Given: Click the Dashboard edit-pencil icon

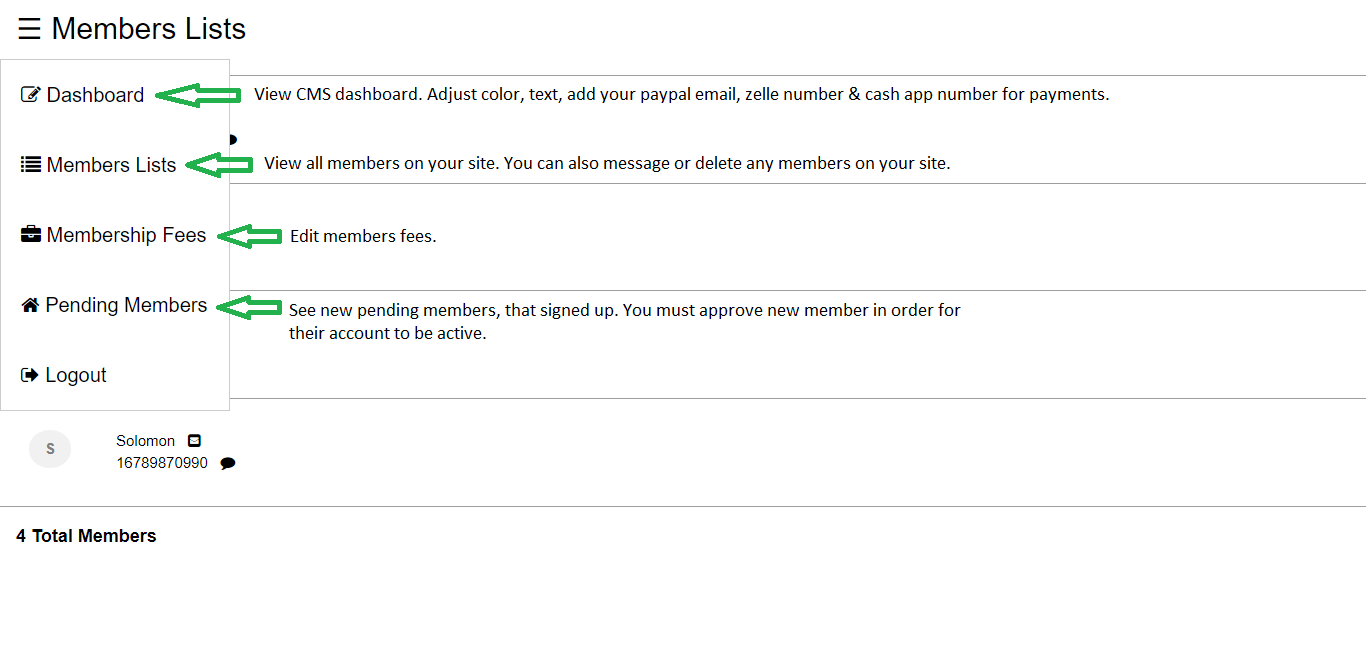Looking at the screenshot, I should tap(31, 95).
